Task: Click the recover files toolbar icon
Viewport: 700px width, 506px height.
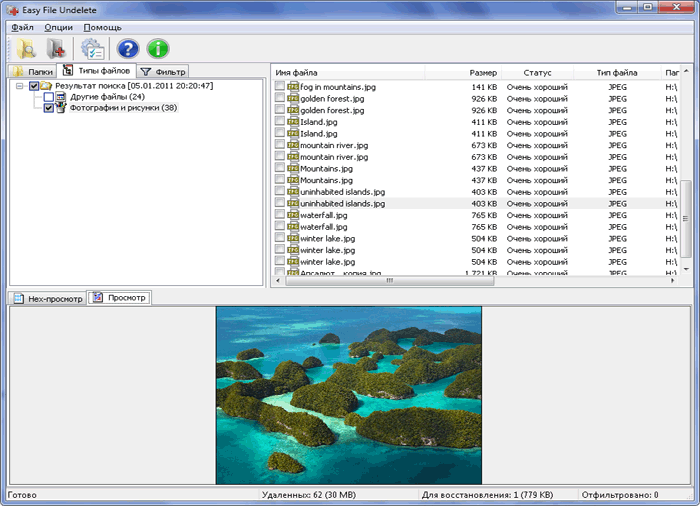Action: click(x=56, y=49)
